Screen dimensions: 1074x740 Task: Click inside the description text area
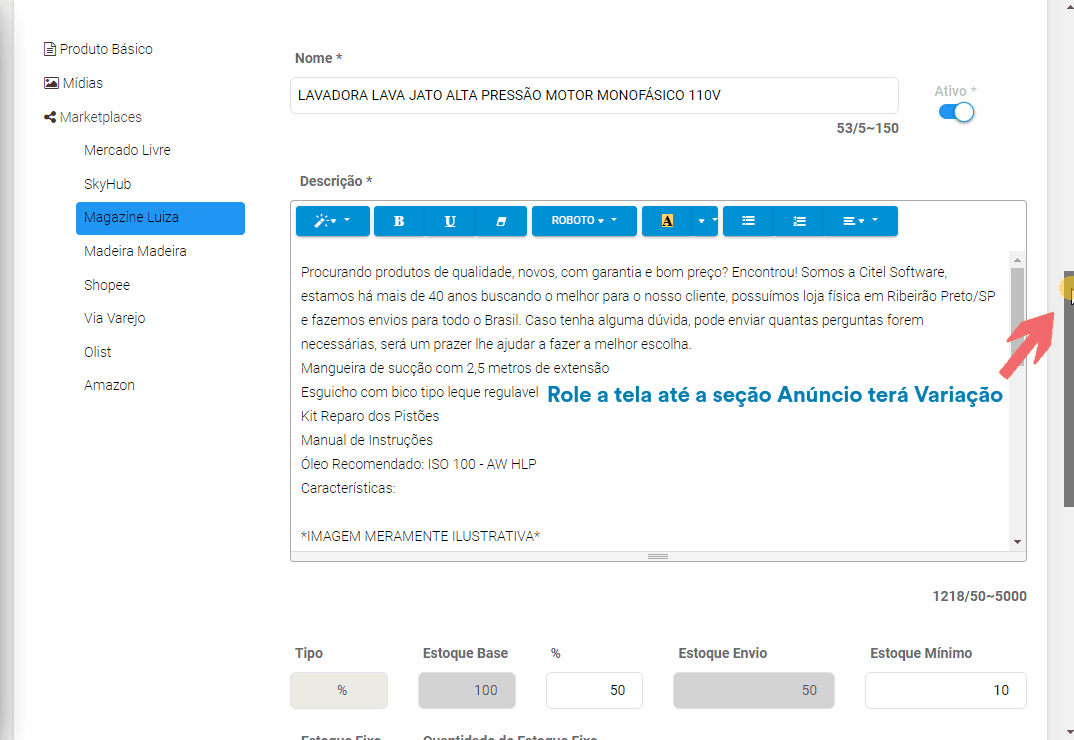click(x=649, y=401)
